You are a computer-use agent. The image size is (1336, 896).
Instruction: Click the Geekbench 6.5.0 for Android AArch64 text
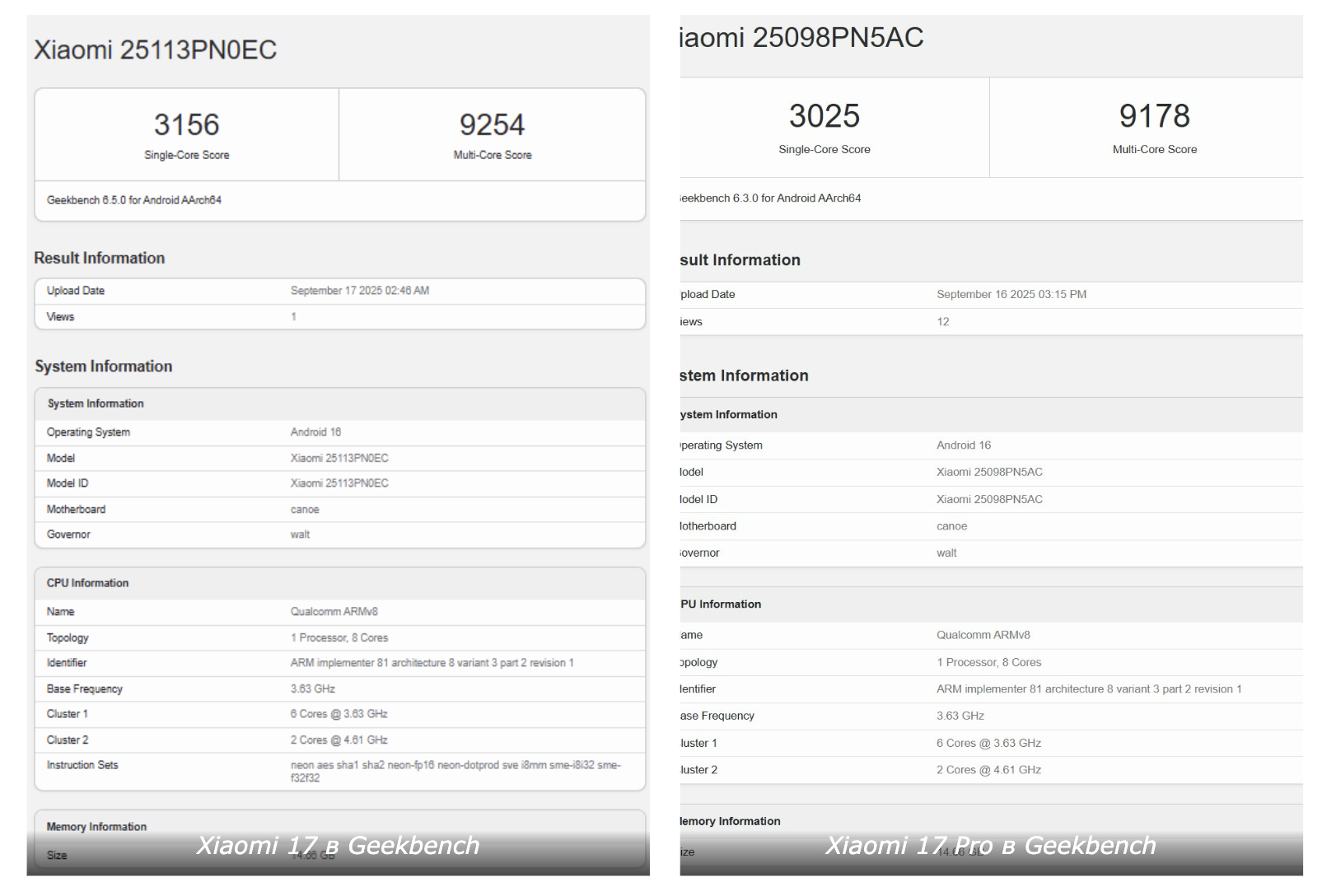click(134, 200)
